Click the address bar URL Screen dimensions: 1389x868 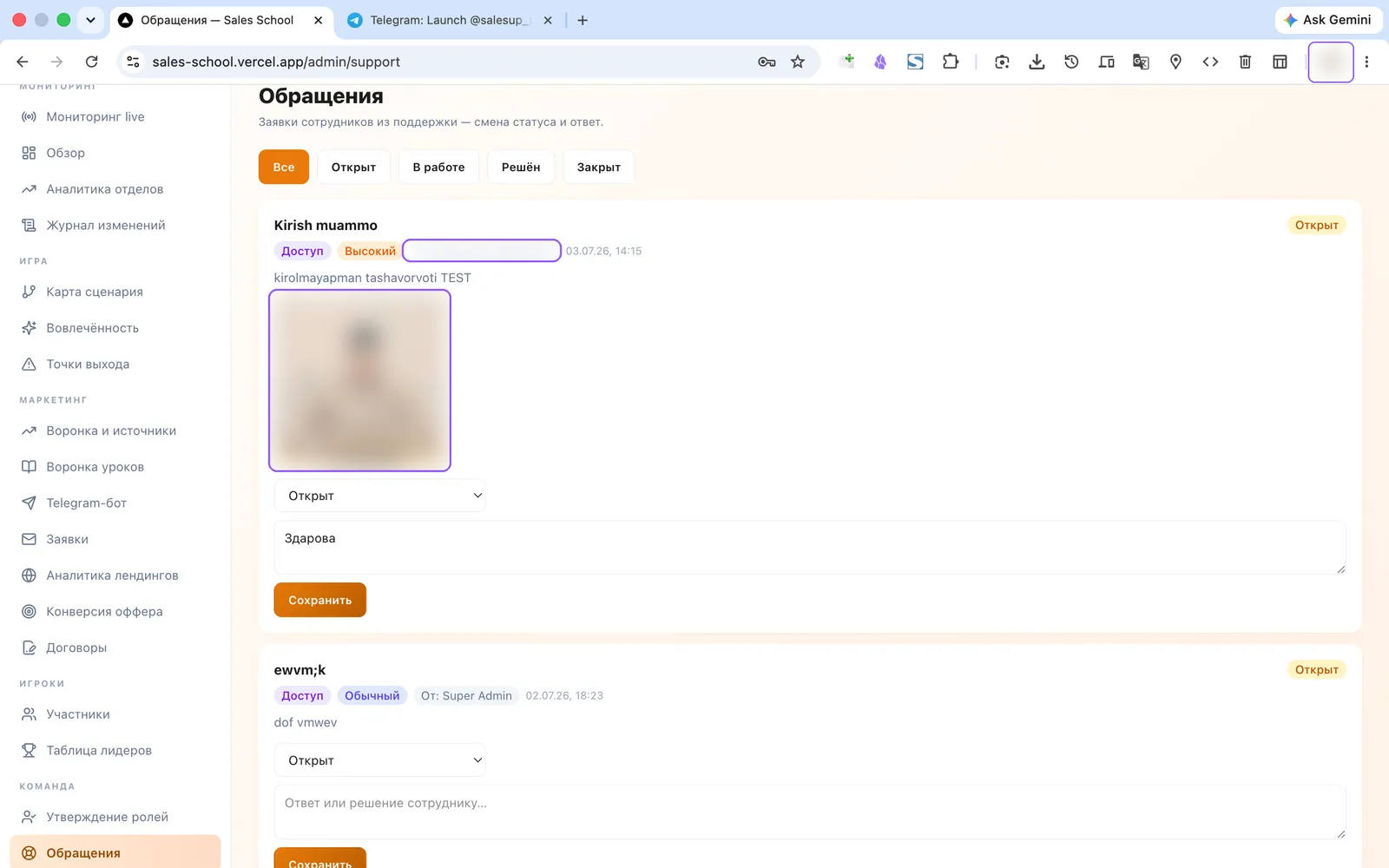tap(276, 62)
